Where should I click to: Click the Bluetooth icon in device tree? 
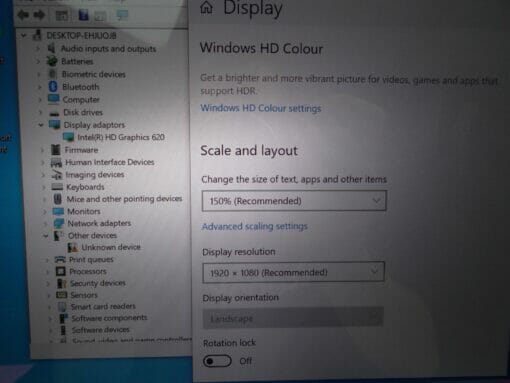53,87
